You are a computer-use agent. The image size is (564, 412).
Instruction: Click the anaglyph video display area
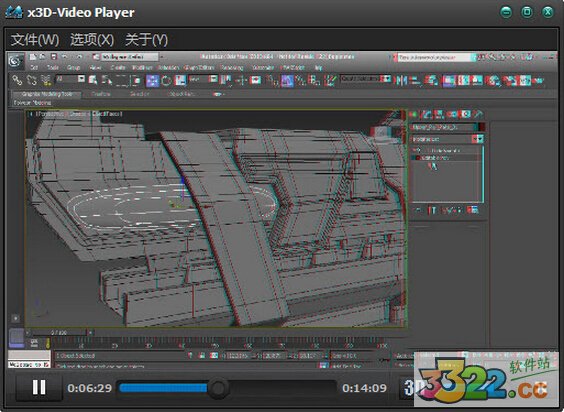point(282,210)
